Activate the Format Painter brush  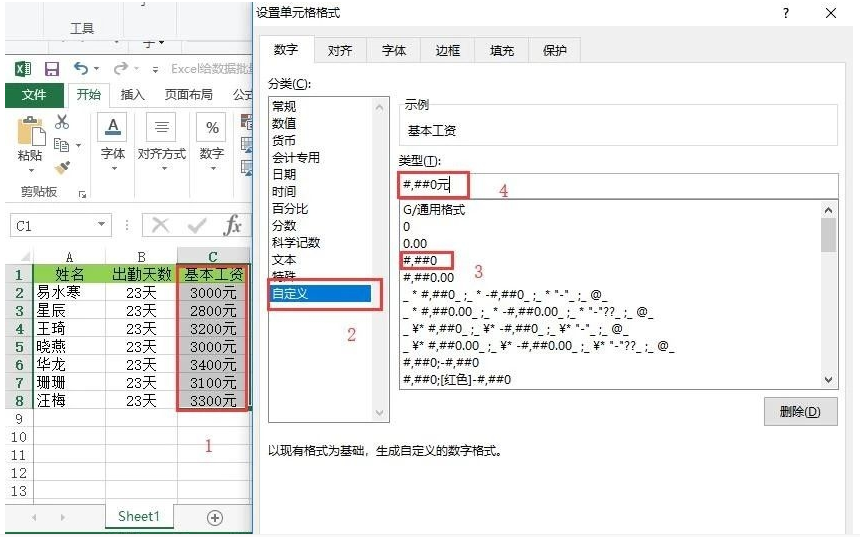click(x=62, y=167)
